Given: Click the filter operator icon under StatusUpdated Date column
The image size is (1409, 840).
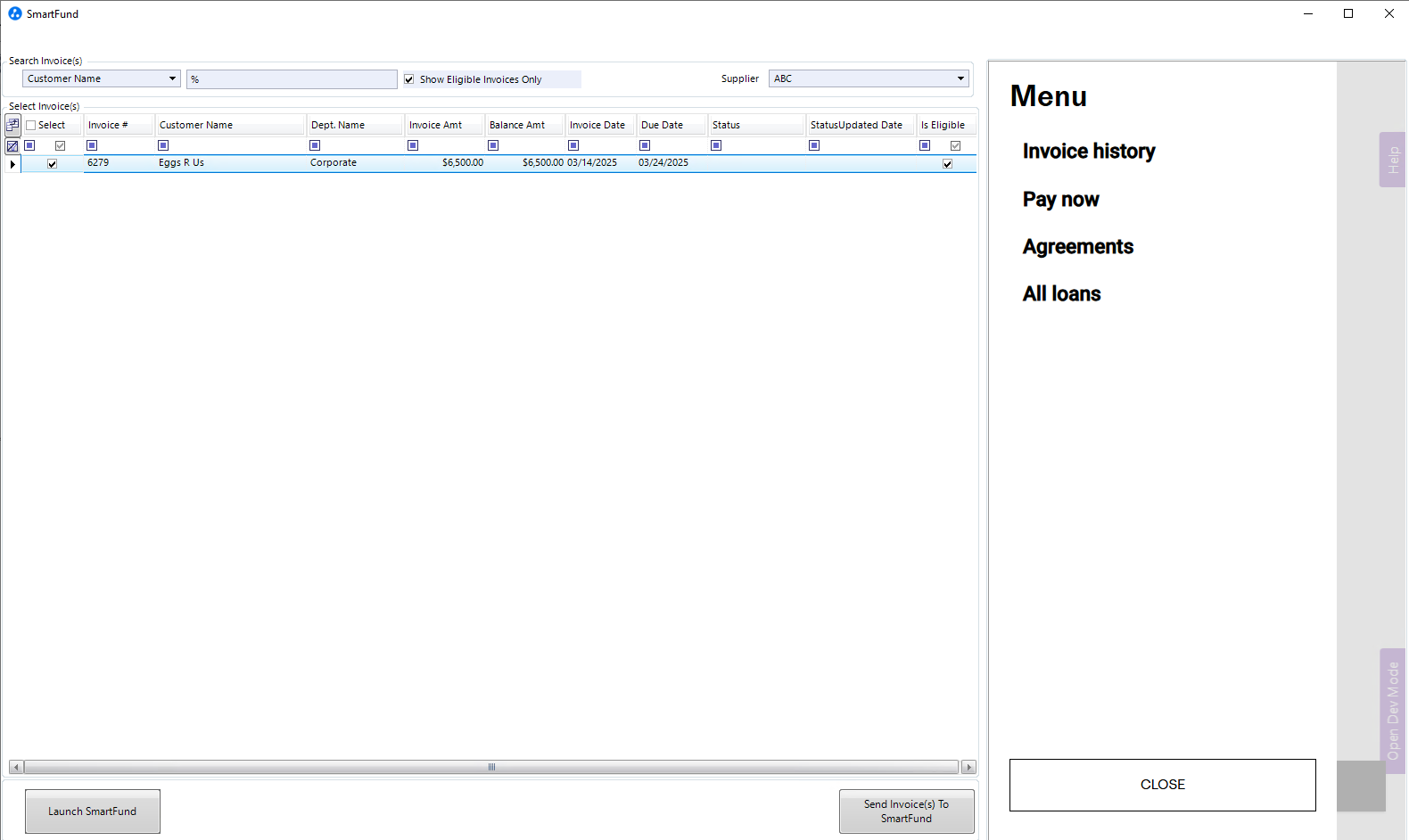Looking at the screenshot, I should point(814,145).
